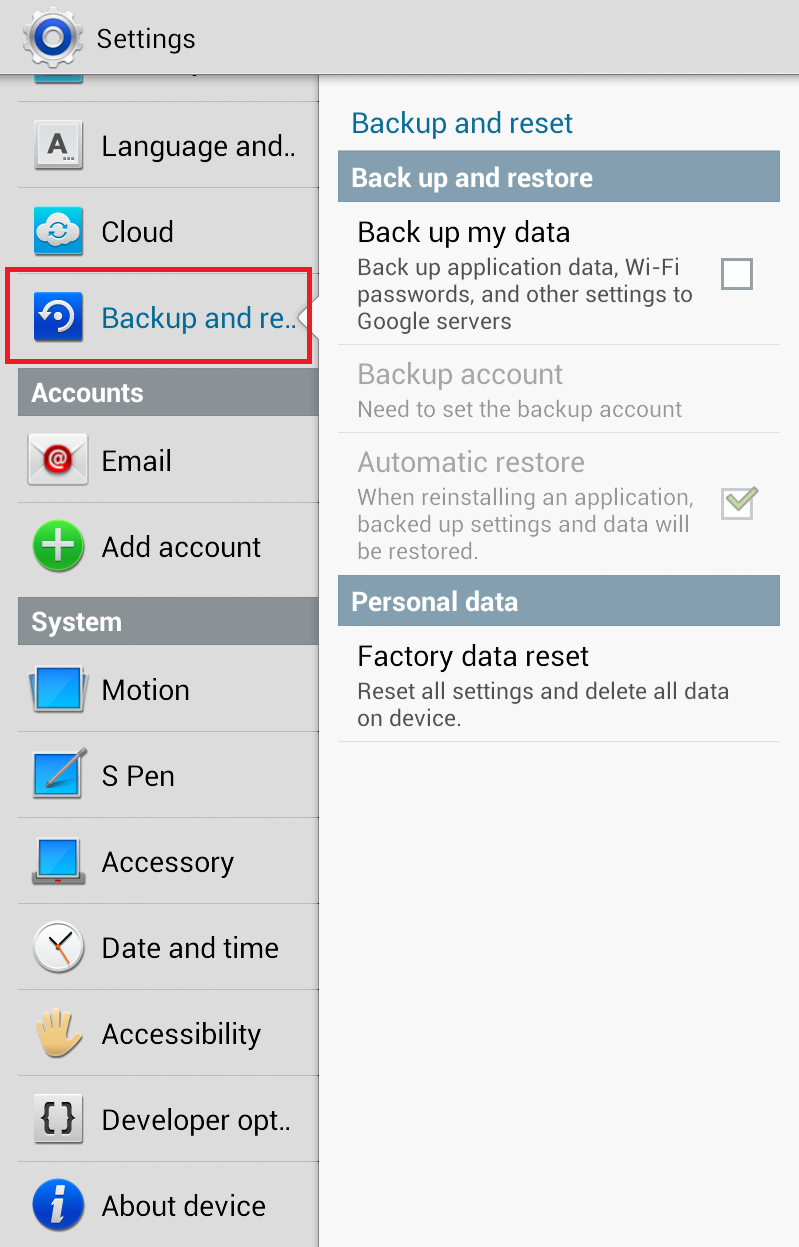Viewport: 799px width, 1247px height.
Task: Tap the About device info icon
Action: [59, 1205]
